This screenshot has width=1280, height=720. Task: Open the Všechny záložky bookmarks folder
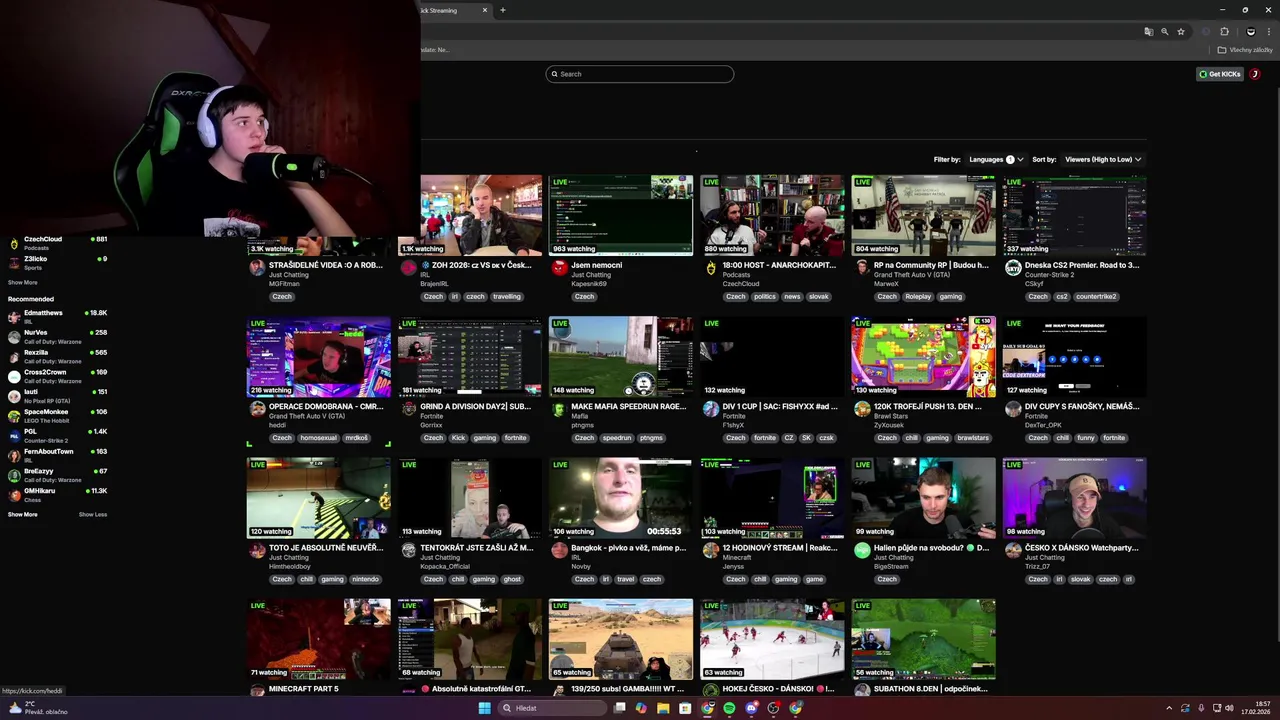1245,49
